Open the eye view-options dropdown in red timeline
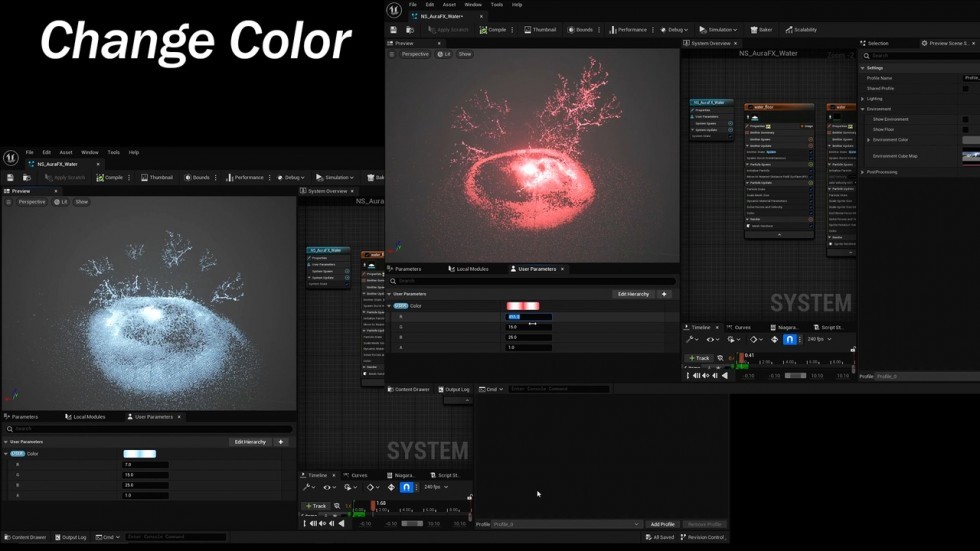 712,339
